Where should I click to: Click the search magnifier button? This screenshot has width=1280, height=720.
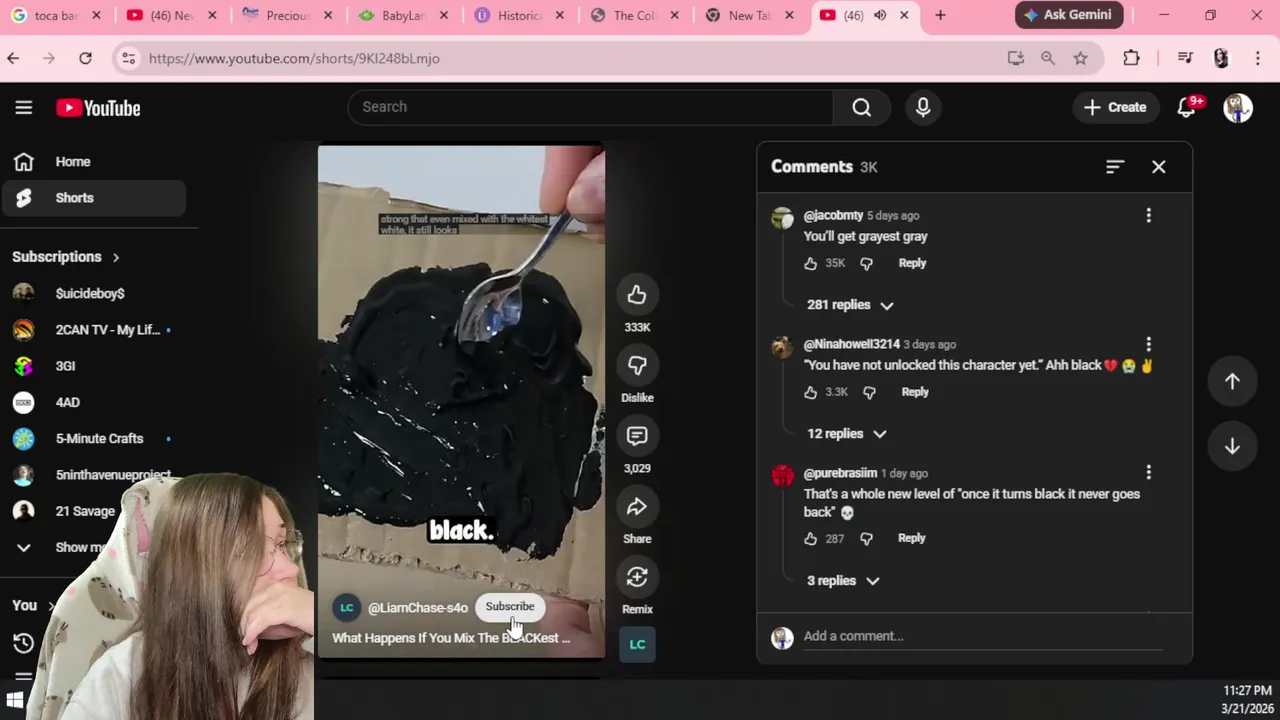tap(861, 107)
